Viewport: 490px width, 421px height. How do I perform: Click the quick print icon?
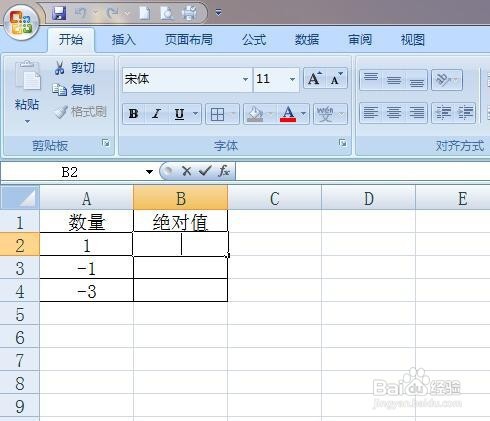189,13
